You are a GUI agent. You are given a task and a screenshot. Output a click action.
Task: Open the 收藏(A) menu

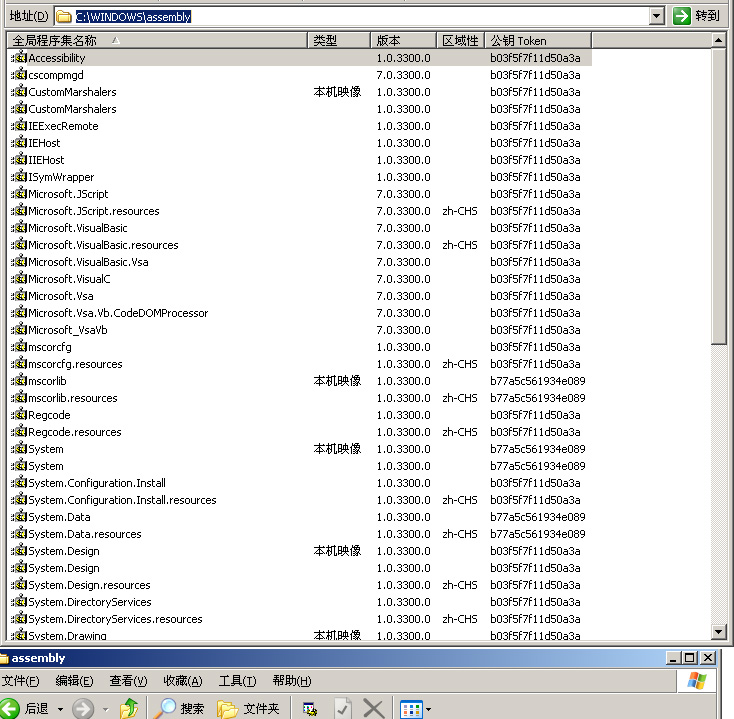(183, 681)
